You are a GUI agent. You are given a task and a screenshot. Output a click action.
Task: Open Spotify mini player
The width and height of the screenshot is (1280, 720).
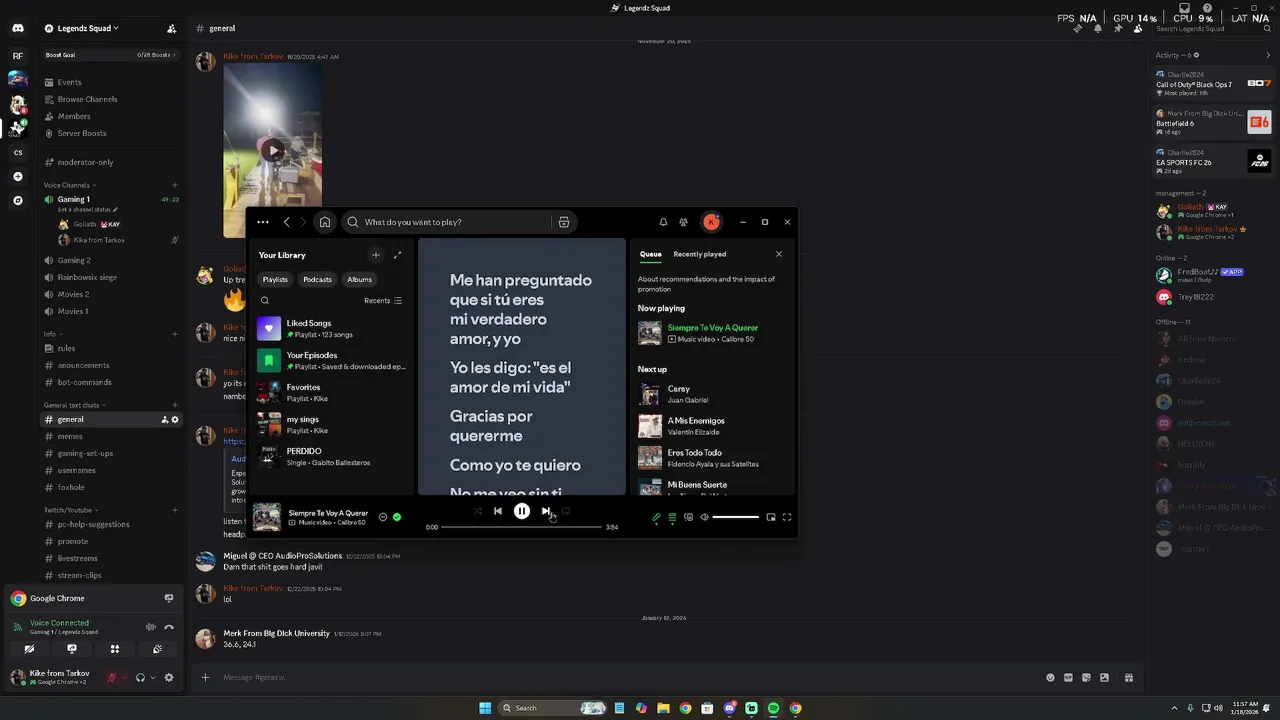coord(770,517)
